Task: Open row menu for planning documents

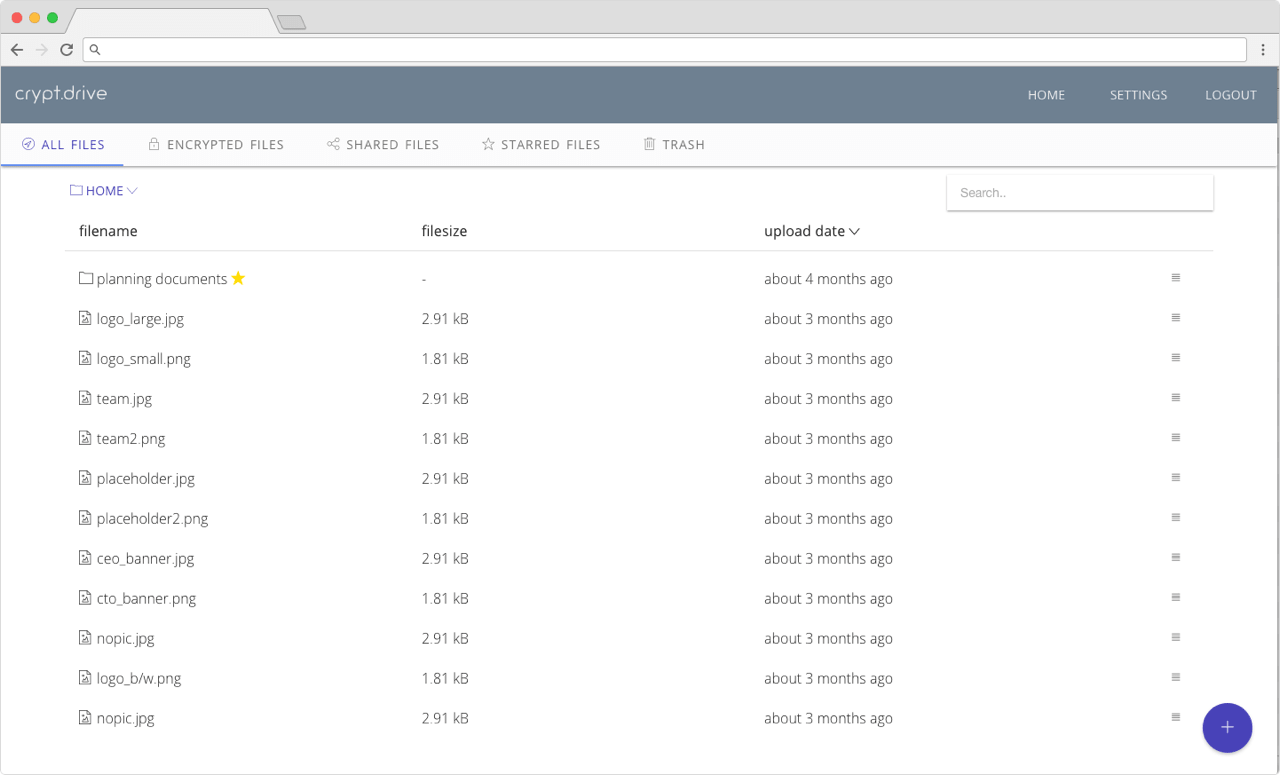Action: (x=1176, y=278)
